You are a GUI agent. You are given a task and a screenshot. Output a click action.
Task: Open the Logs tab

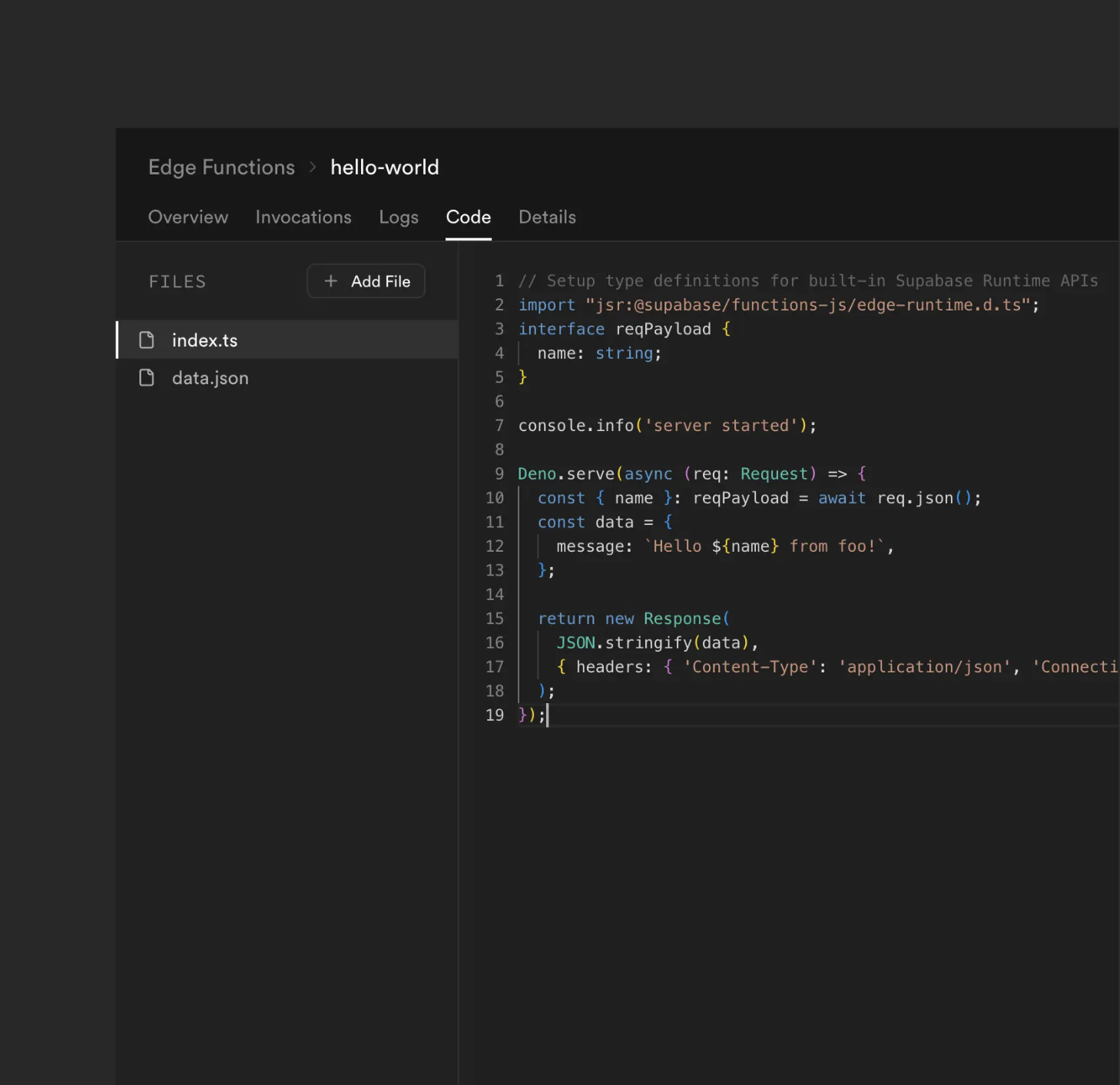click(x=399, y=217)
